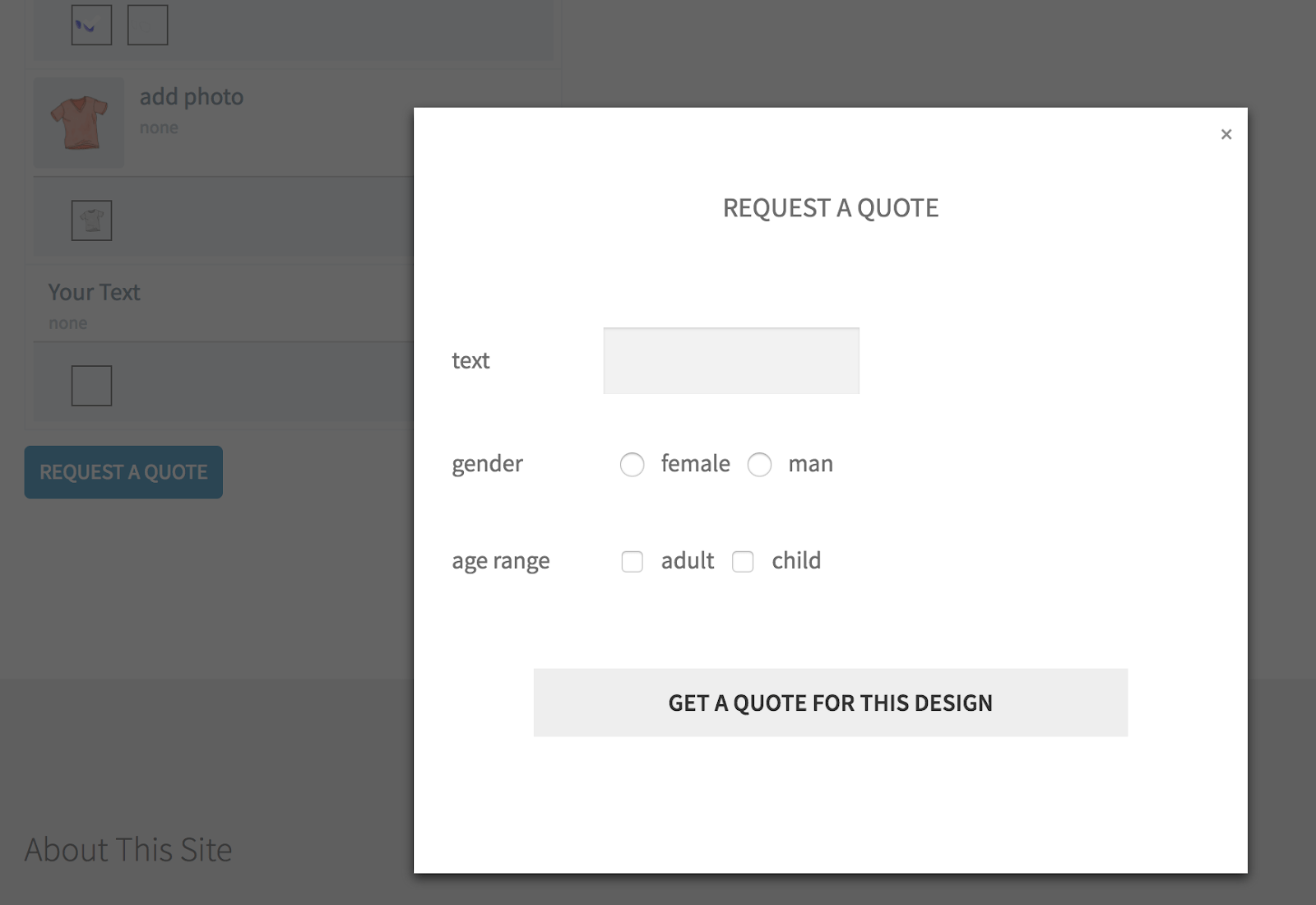Click the 'age range' field label
This screenshot has width=1316, height=905.
501,561
